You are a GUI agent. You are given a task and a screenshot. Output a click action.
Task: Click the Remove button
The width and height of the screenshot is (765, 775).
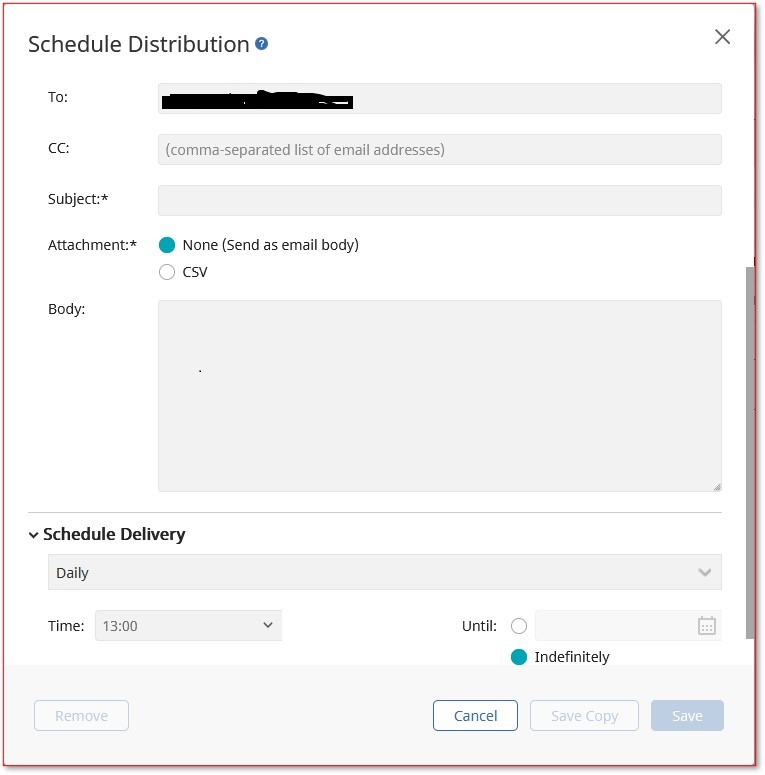[81, 716]
